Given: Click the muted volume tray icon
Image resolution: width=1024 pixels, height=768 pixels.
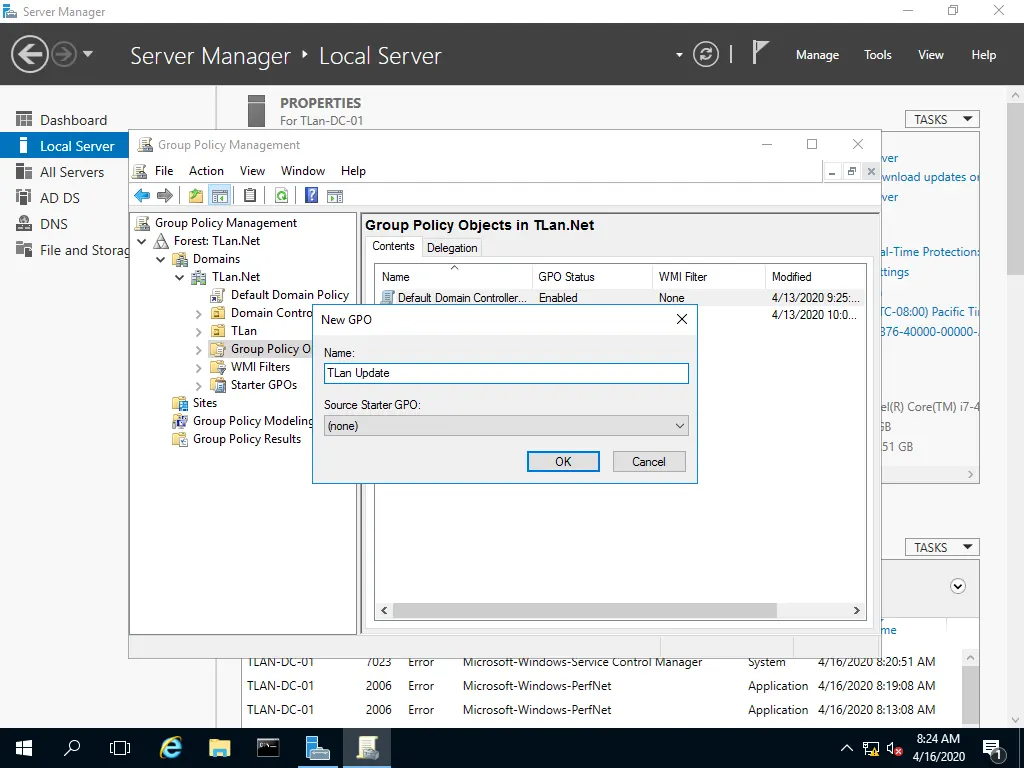Looking at the screenshot, I should [x=894, y=748].
